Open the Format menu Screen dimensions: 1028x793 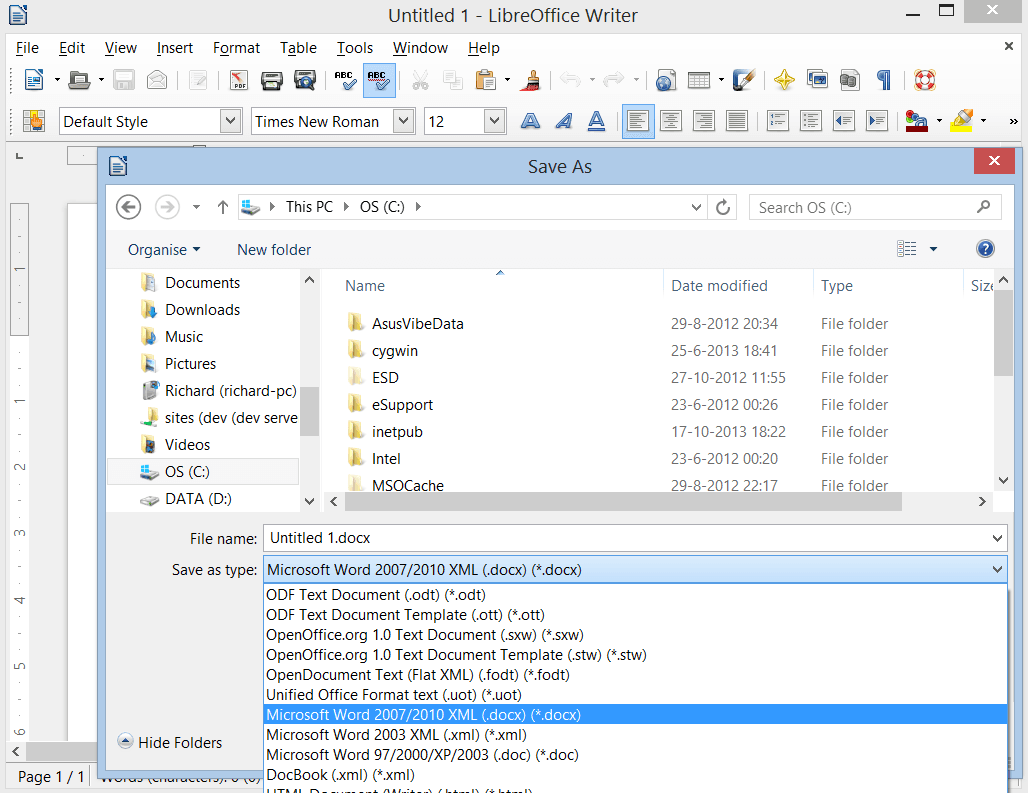(x=236, y=48)
